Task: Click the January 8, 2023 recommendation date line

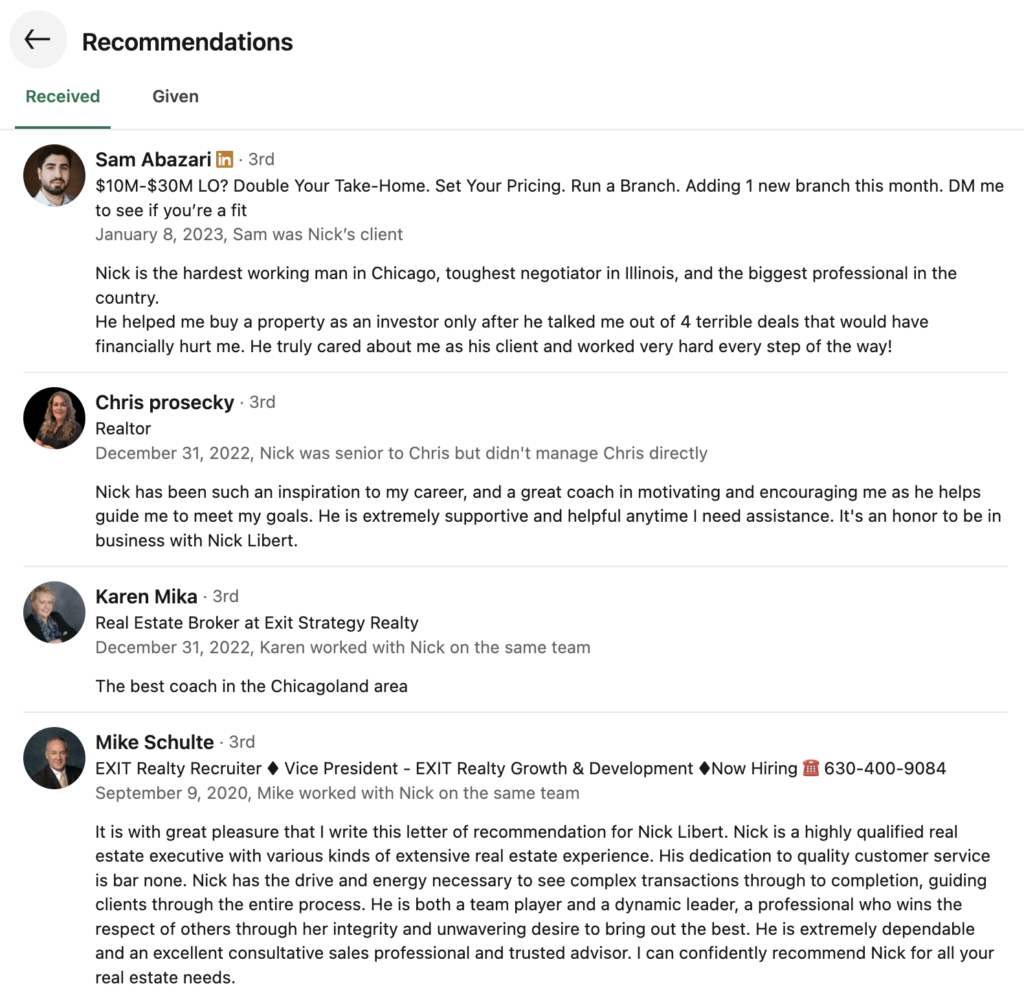Action: (x=249, y=235)
